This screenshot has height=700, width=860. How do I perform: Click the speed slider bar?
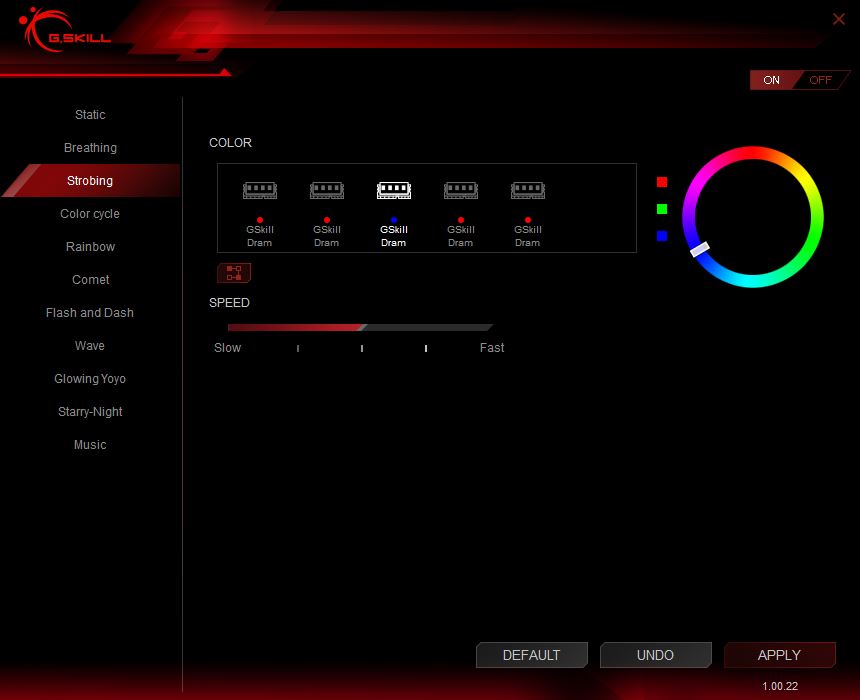(360, 328)
